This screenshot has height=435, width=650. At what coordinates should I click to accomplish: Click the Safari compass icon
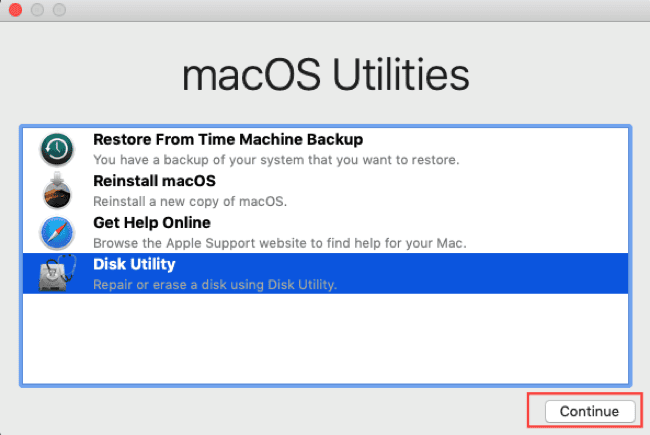57,233
